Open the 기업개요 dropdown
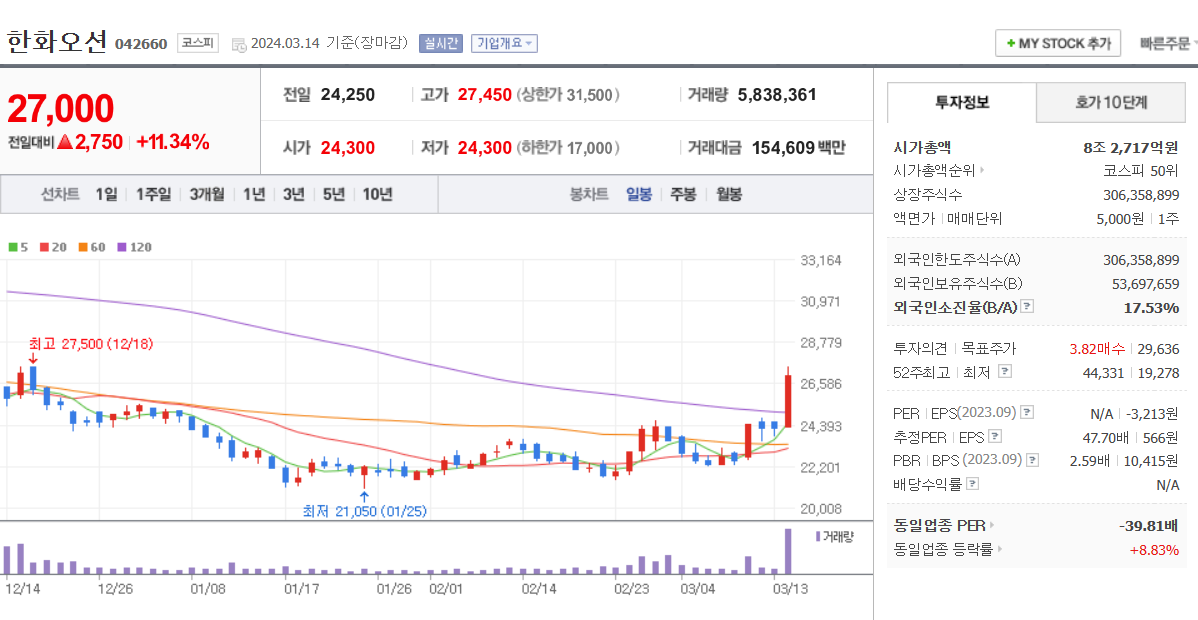The height and width of the screenshot is (620, 1198). tap(504, 44)
